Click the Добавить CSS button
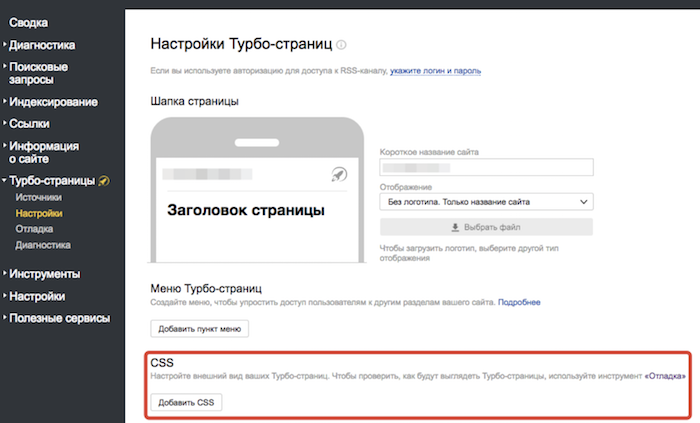The width and height of the screenshot is (700, 423). (x=186, y=402)
